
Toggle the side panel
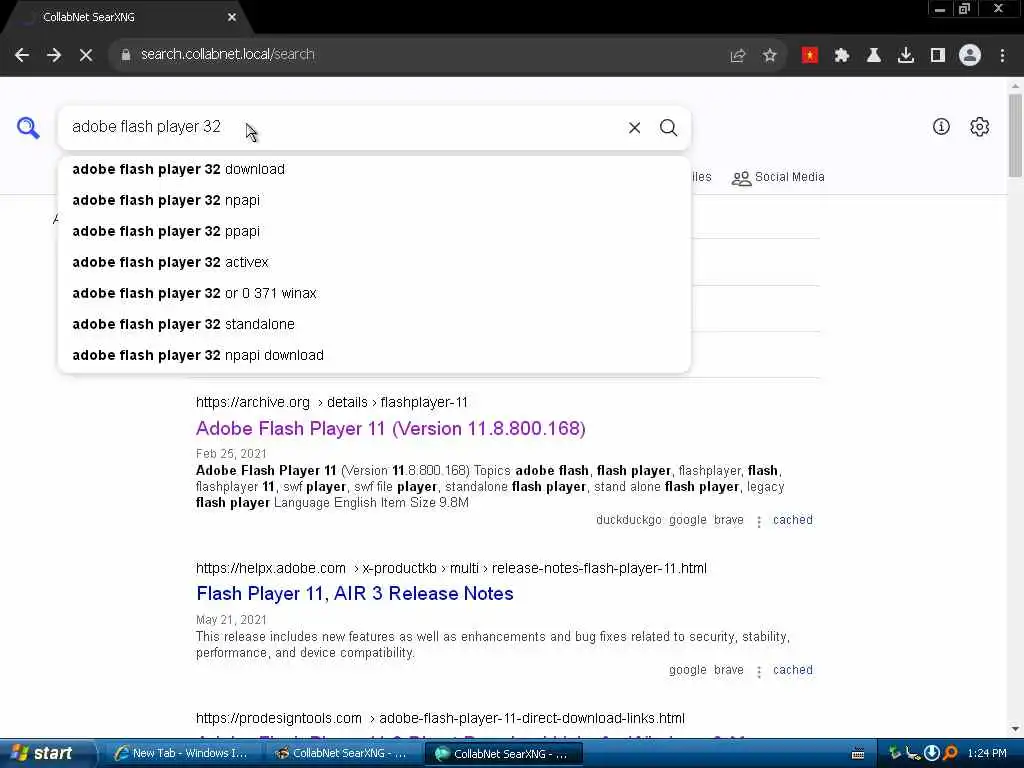[938, 56]
